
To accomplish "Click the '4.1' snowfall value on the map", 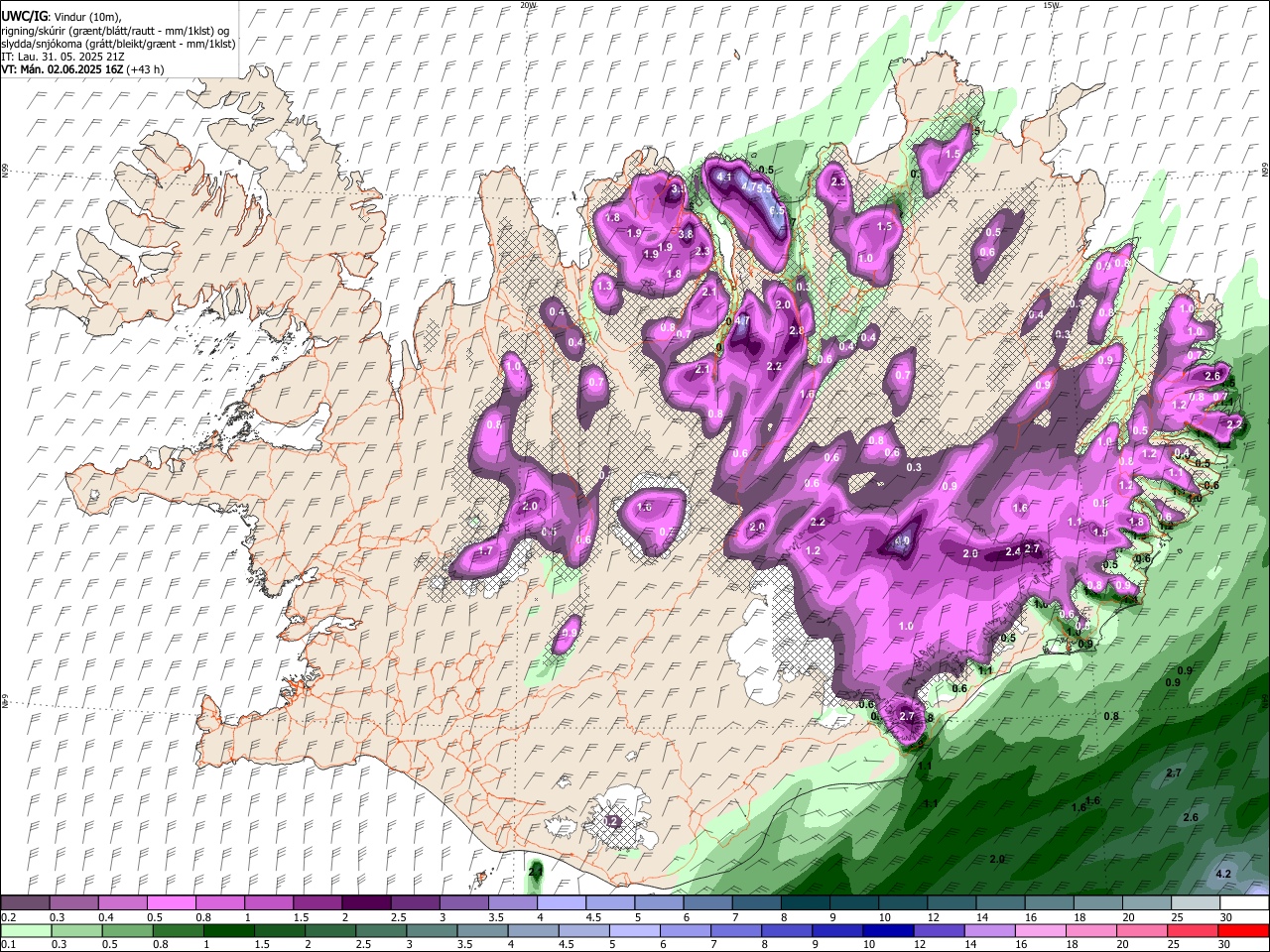I will [x=723, y=178].
